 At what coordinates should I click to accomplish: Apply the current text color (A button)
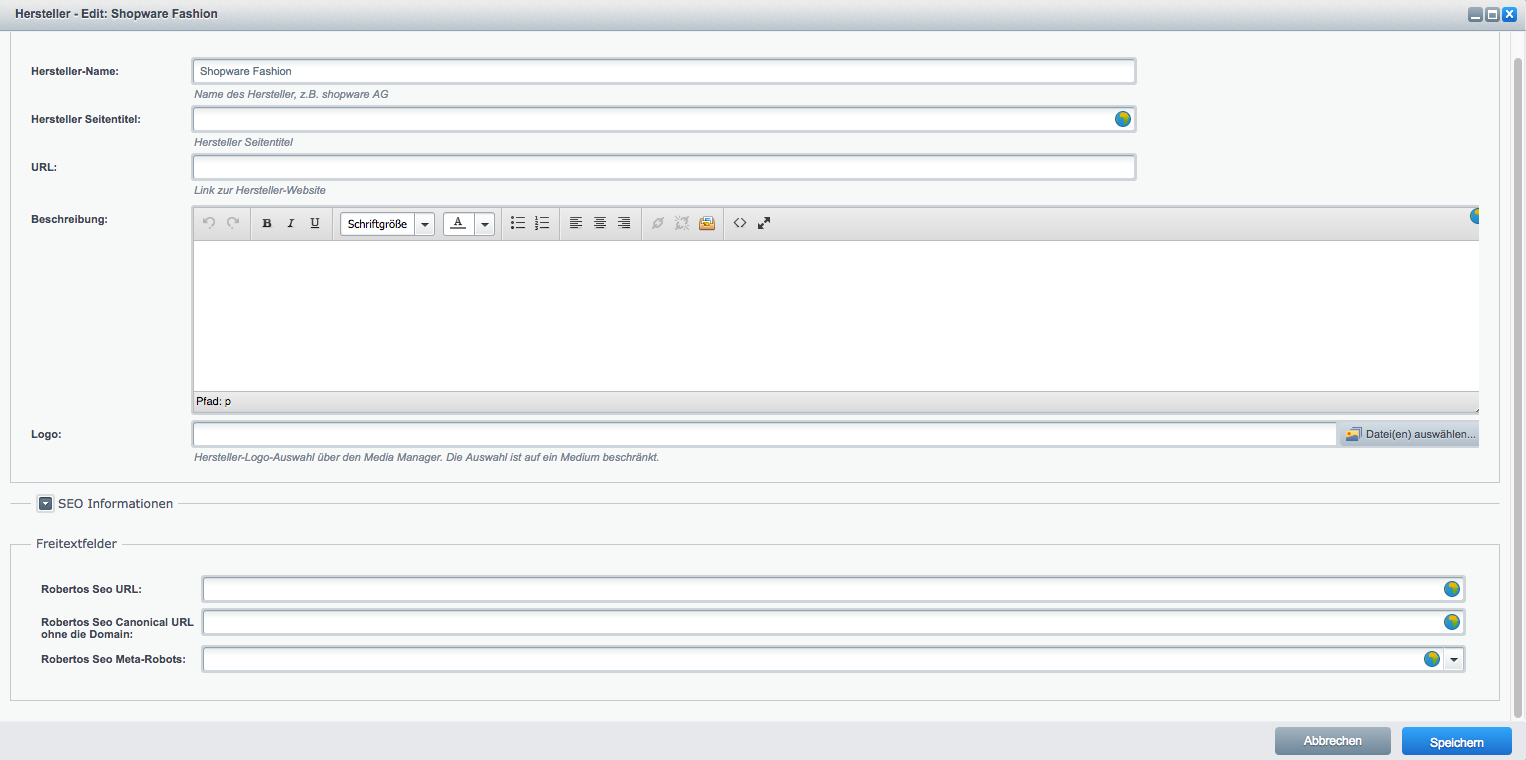(458, 224)
